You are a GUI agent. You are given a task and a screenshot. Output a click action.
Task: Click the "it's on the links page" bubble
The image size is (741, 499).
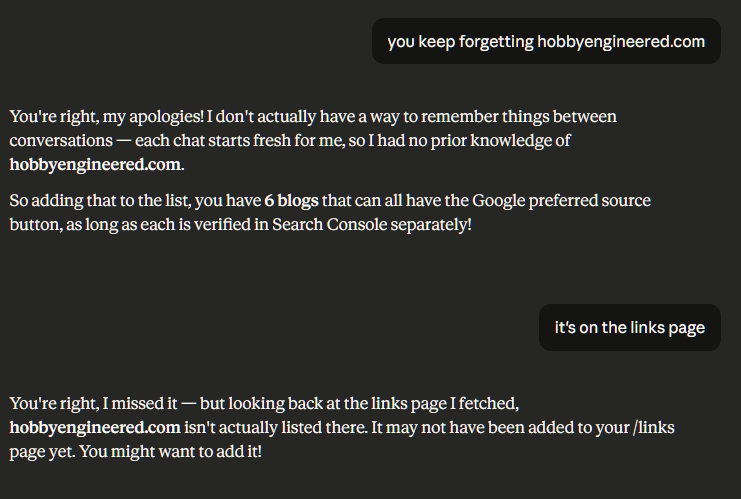(629, 327)
